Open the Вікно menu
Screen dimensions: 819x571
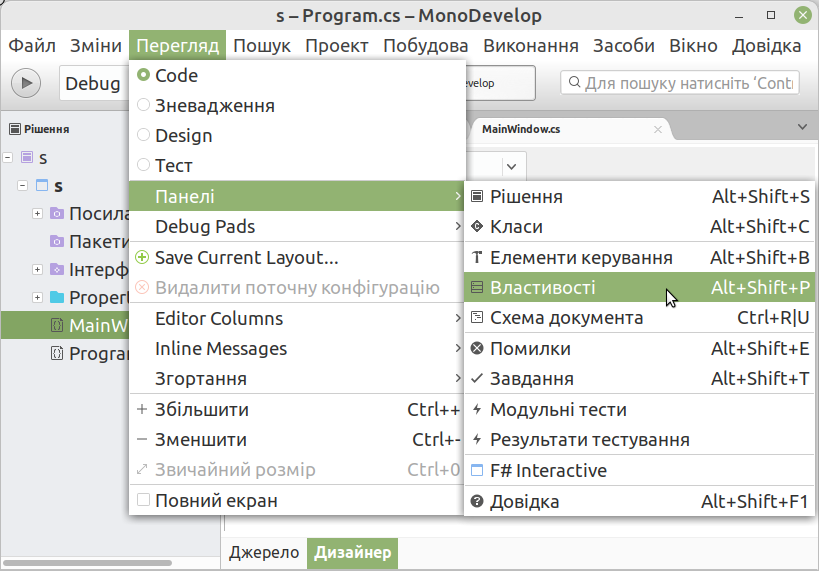pyautogui.click(x=693, y=45)
